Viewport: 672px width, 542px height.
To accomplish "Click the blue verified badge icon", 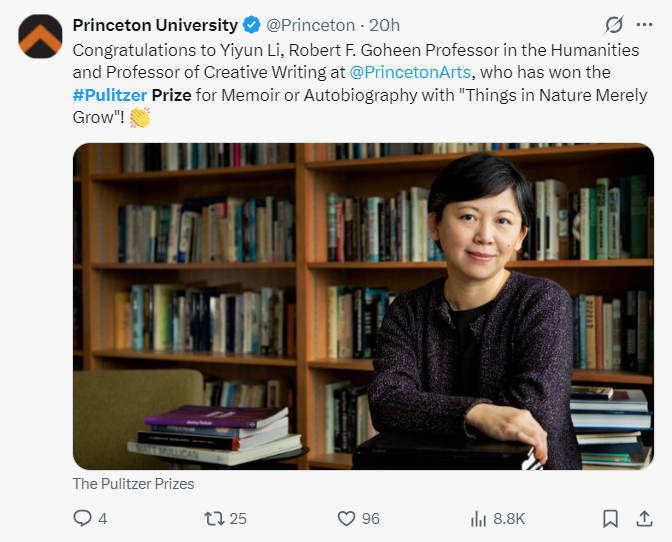I will click(252, 25).
